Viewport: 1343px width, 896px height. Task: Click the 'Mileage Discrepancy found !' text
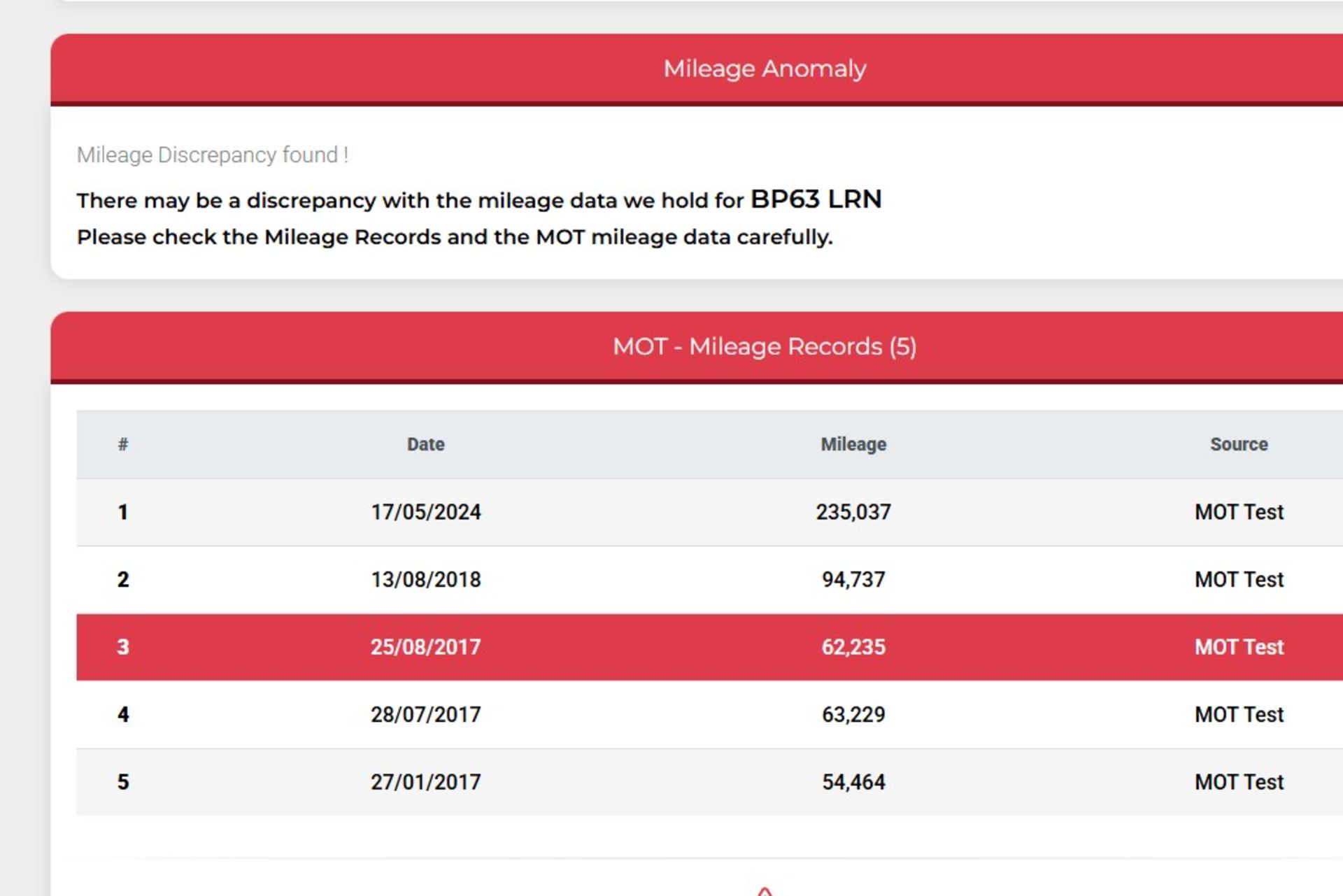[x=213, y=155]
